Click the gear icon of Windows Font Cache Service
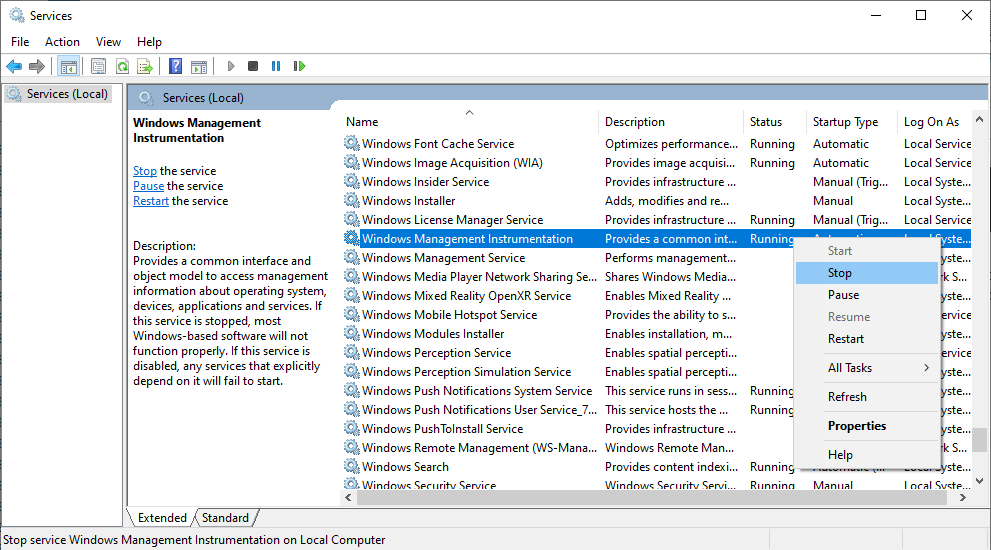991x550 pixels. (351, 144)
